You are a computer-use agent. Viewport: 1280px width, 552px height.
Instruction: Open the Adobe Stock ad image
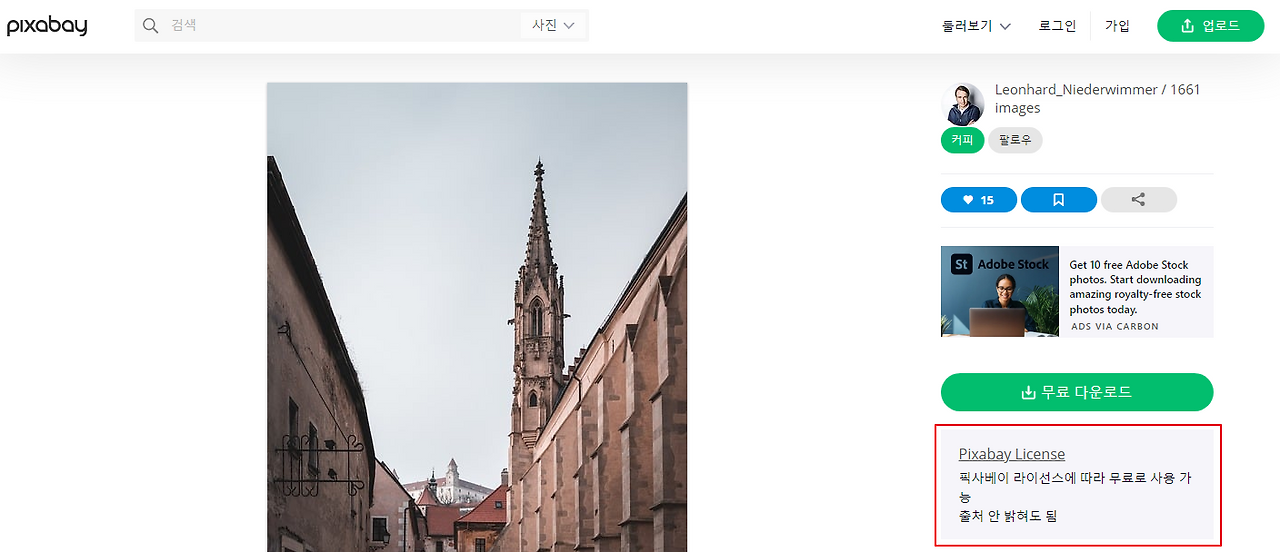1000,291
